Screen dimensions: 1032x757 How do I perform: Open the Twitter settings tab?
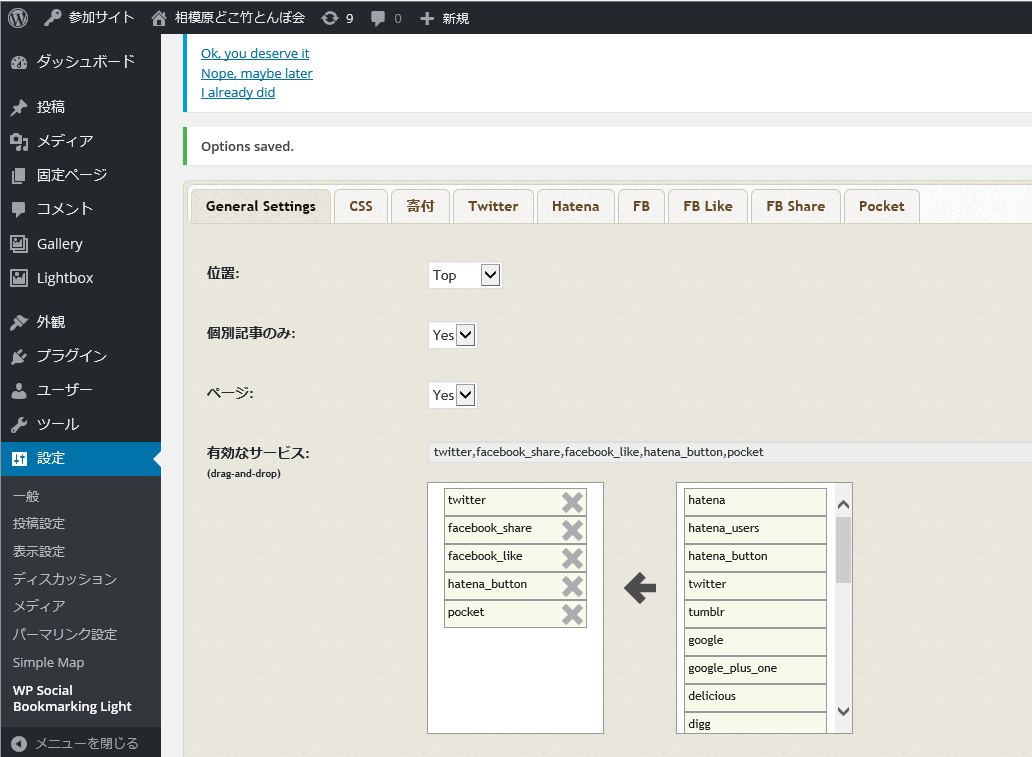[493, 206]
